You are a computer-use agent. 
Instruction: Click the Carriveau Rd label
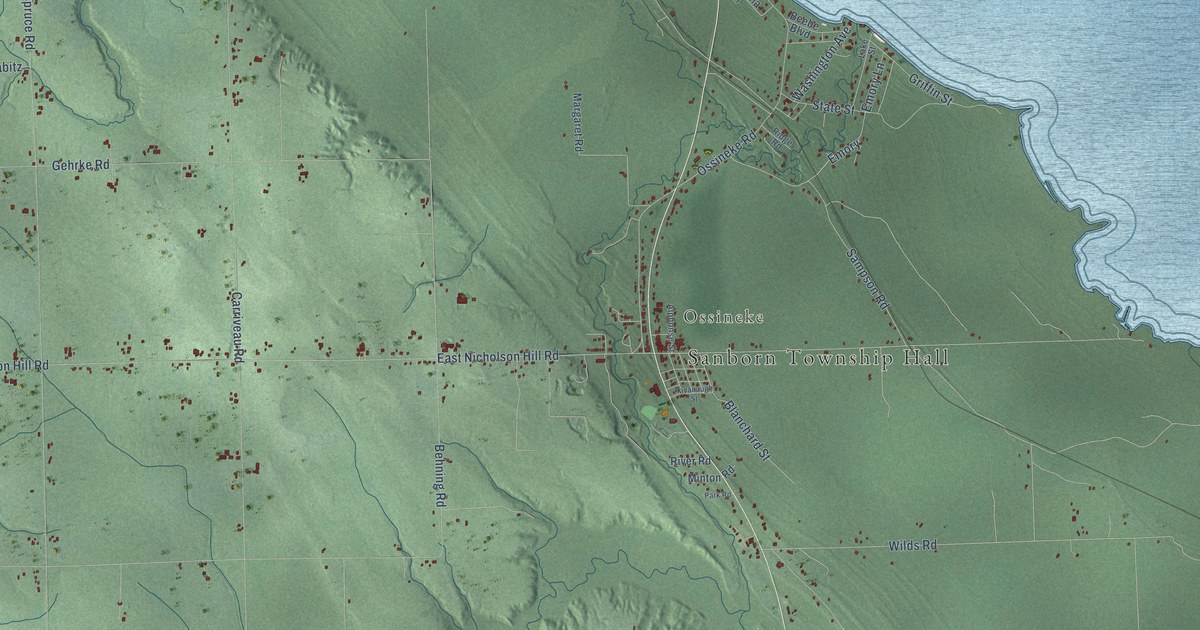coord(238,329)
